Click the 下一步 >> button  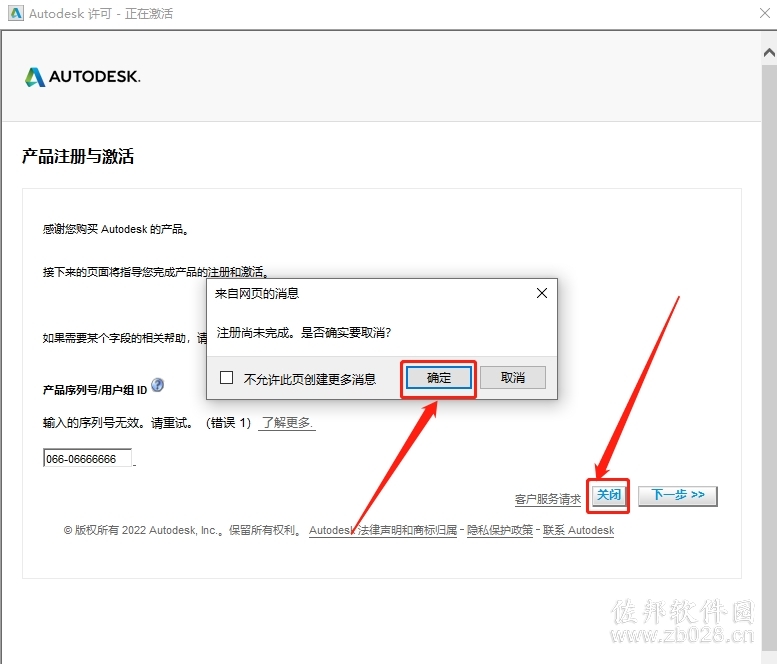[678, 495]
